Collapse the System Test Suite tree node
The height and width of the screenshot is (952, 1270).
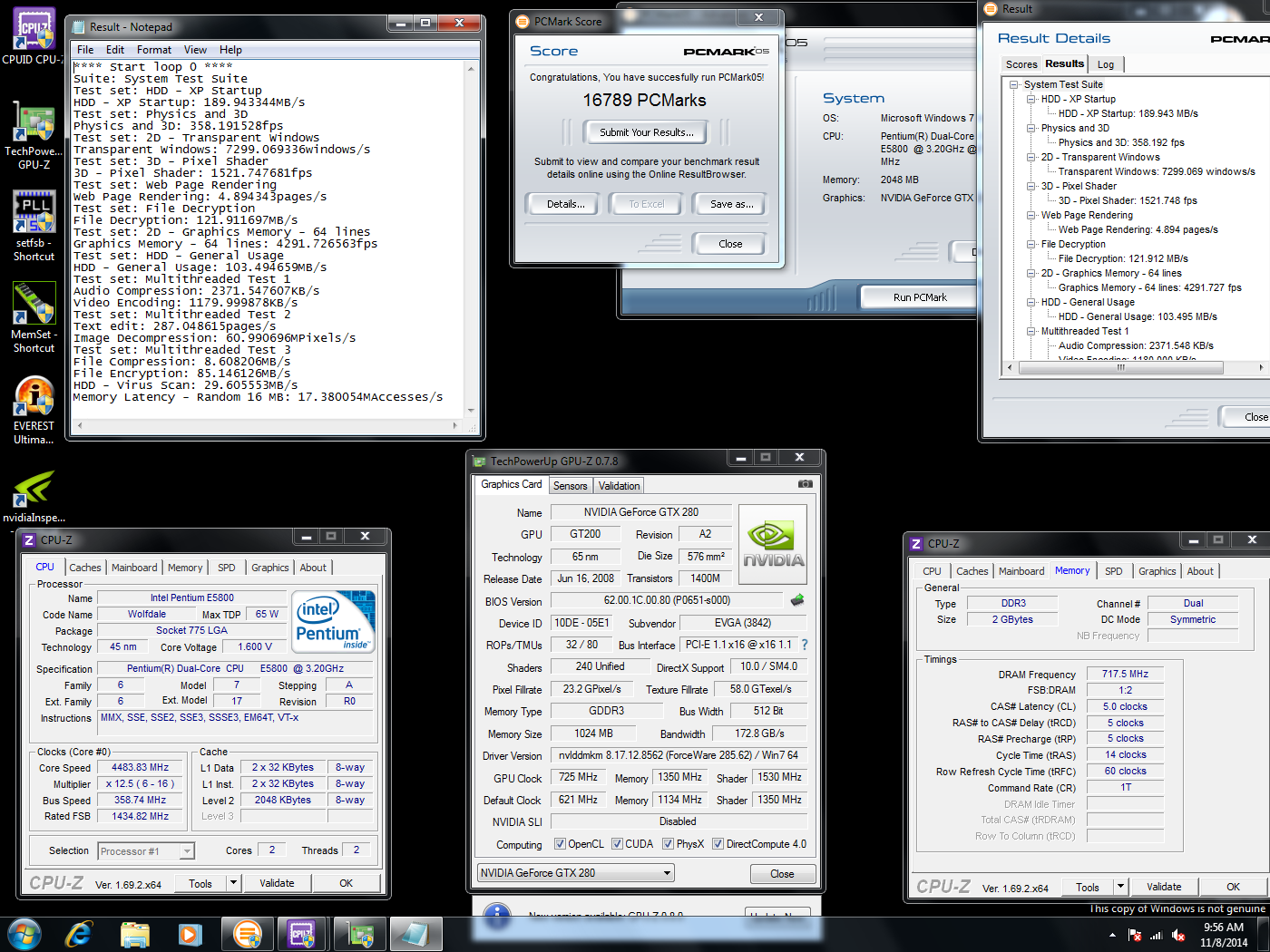click(x=1014, y=84)
